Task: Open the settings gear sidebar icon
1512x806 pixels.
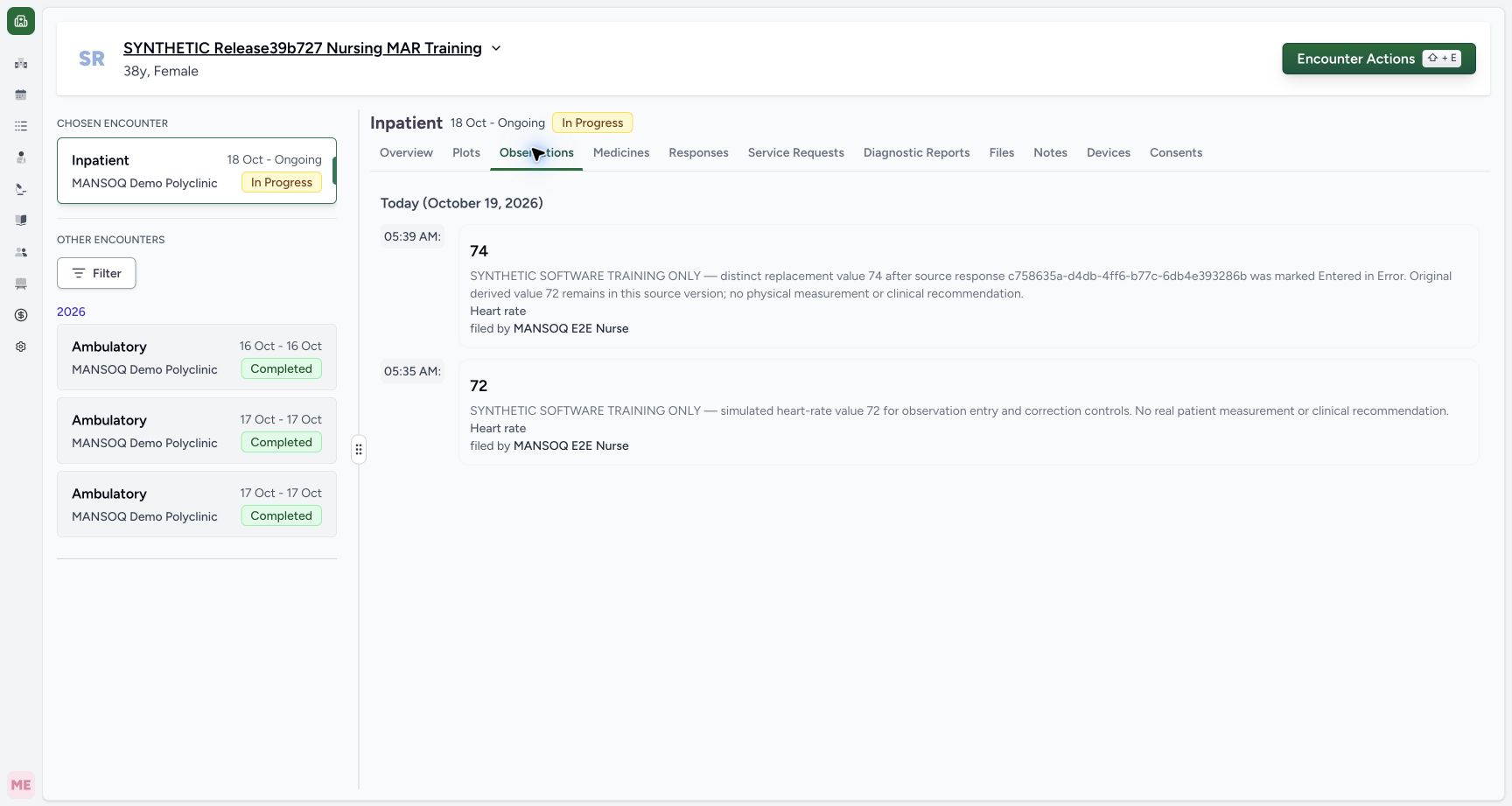Action: [x=21, y=347]
